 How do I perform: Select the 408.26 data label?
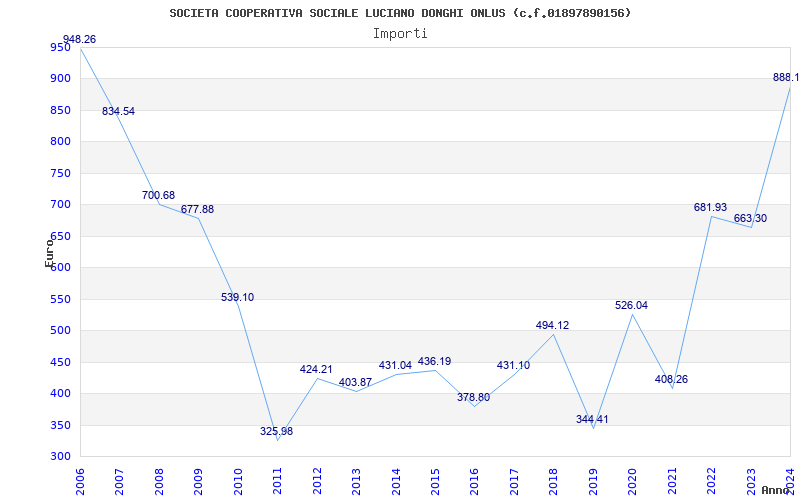671,379
